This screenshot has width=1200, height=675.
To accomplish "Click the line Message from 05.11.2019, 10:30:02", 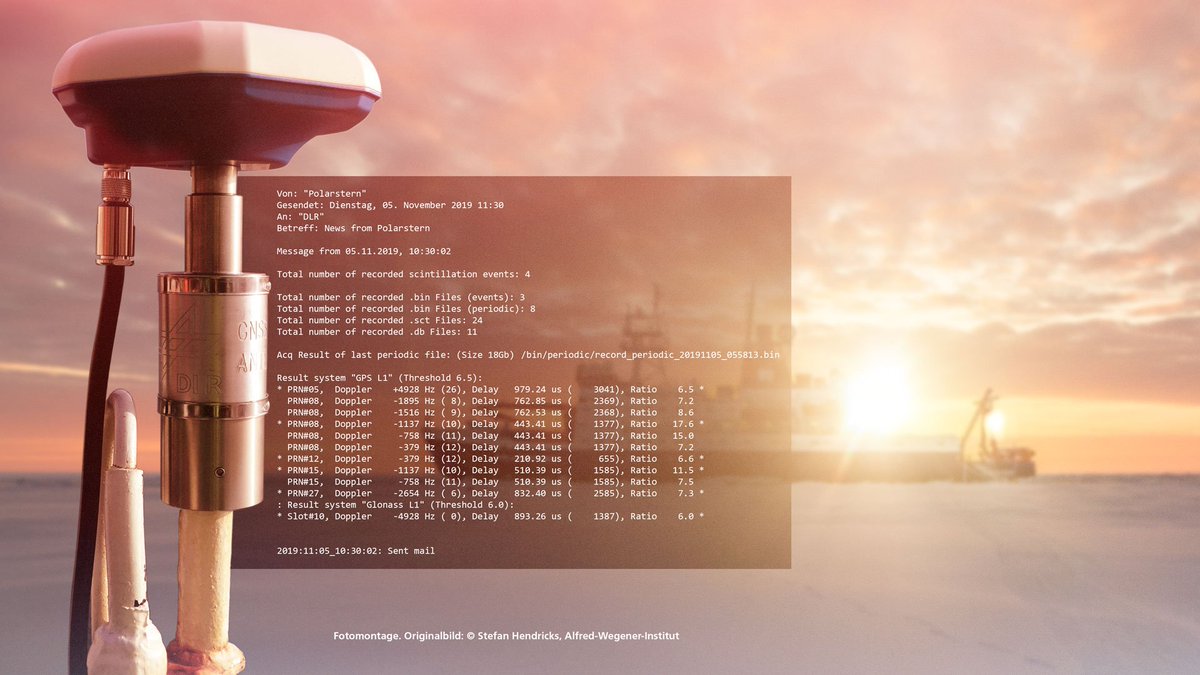I will coord(363,252).
